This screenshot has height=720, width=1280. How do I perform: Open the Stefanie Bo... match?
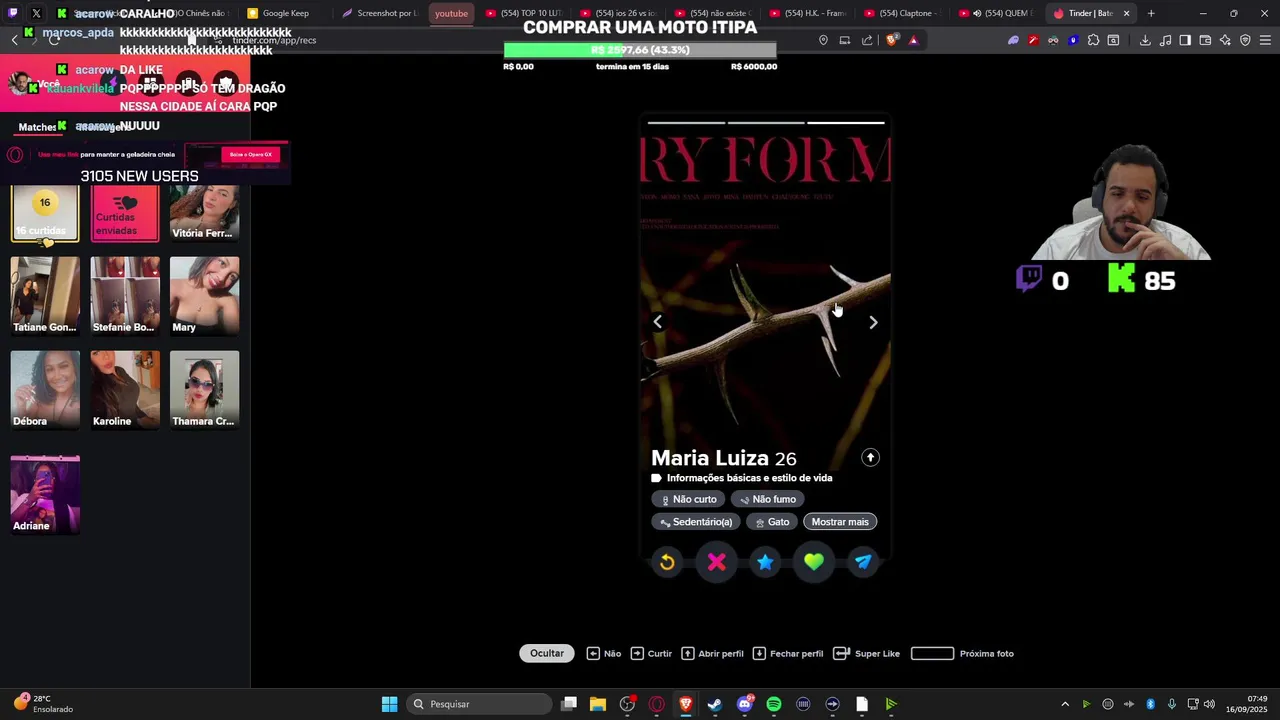click(124, 296)
